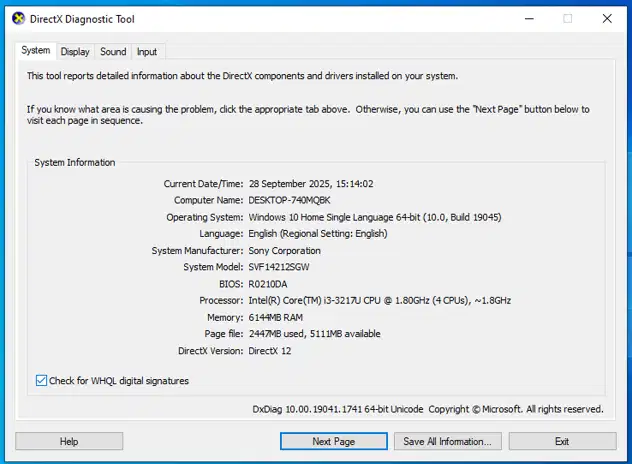632x464 pixels.
Task: Open the Sound tab
Action: point(113,52)
